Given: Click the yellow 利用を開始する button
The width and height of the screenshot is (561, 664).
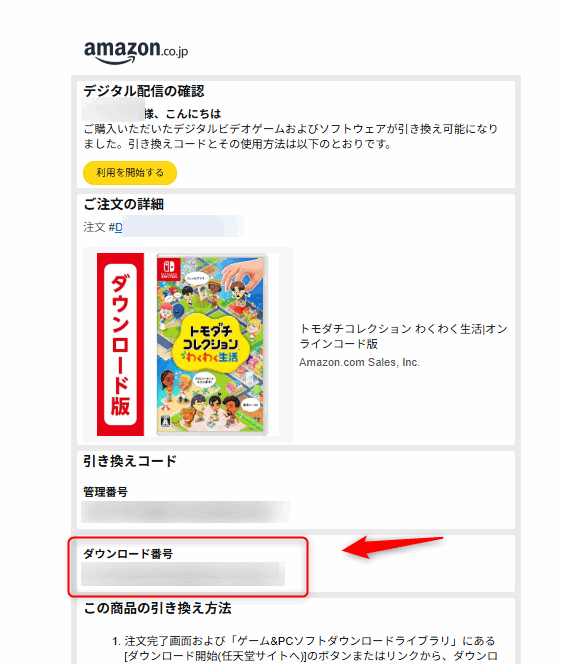Looking at the screenshot, I should [x=130, y=173].
